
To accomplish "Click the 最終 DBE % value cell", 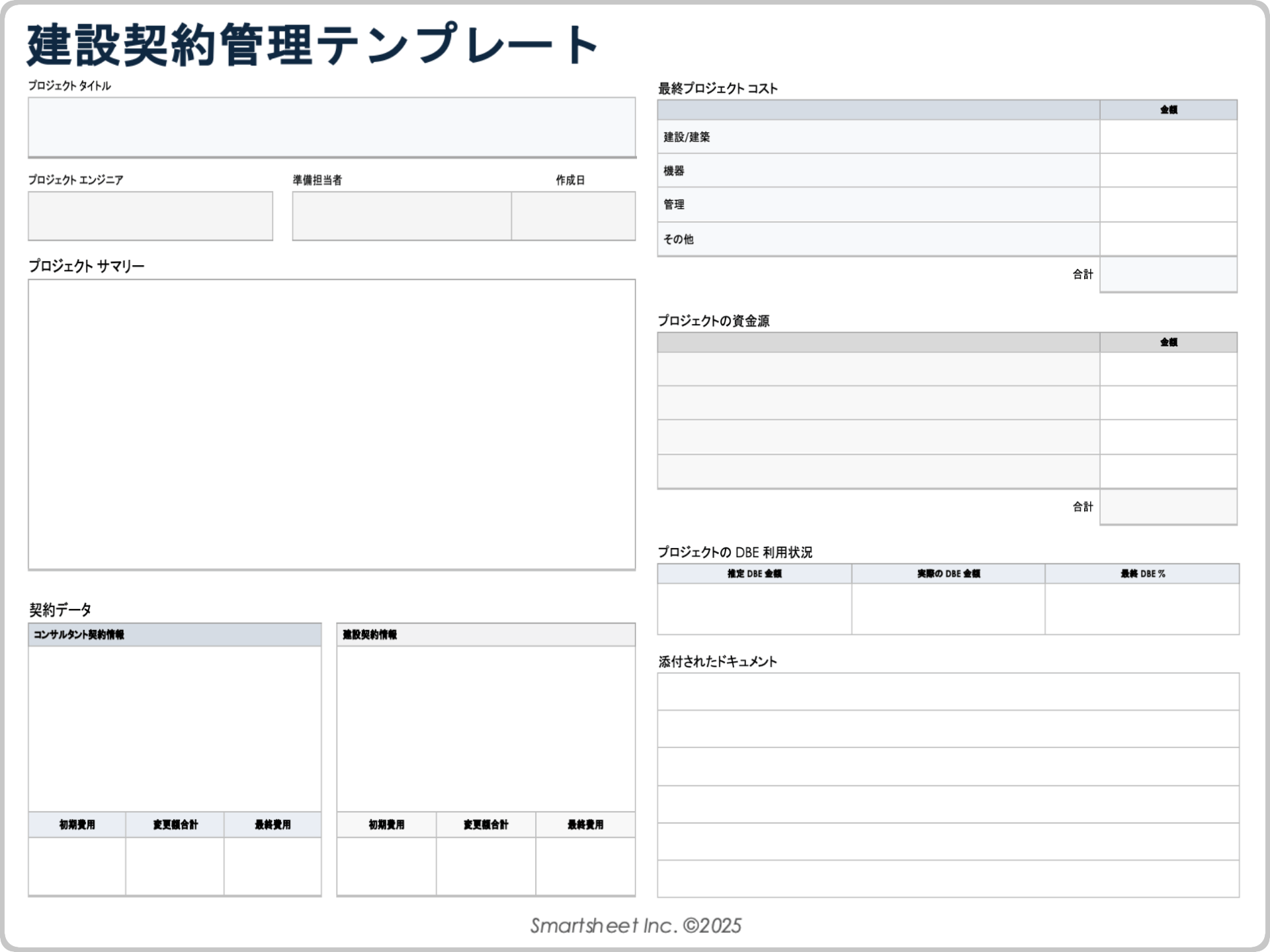I will click(x=1142, y=609).
